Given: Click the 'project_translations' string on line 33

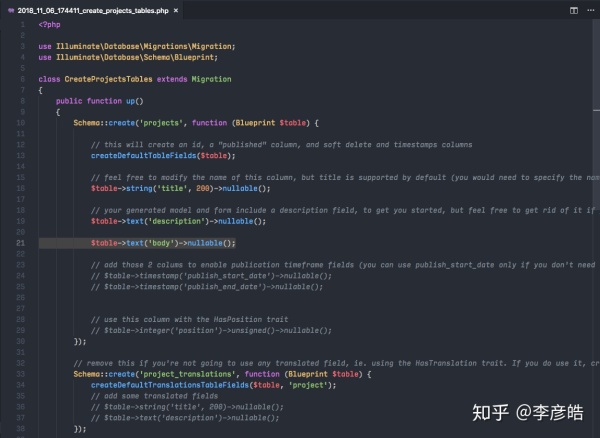Looking at the screenshot, I should click(x=188, y=374).
